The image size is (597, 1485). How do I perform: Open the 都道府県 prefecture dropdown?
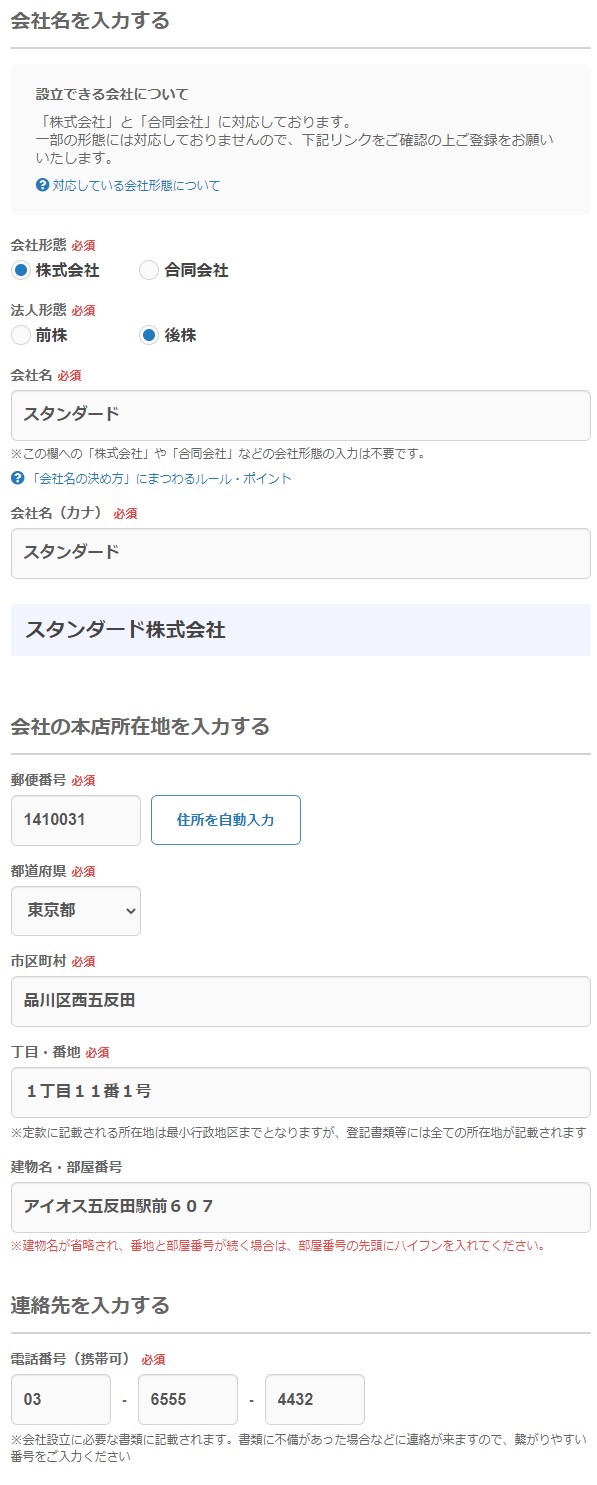pos(75,911)
